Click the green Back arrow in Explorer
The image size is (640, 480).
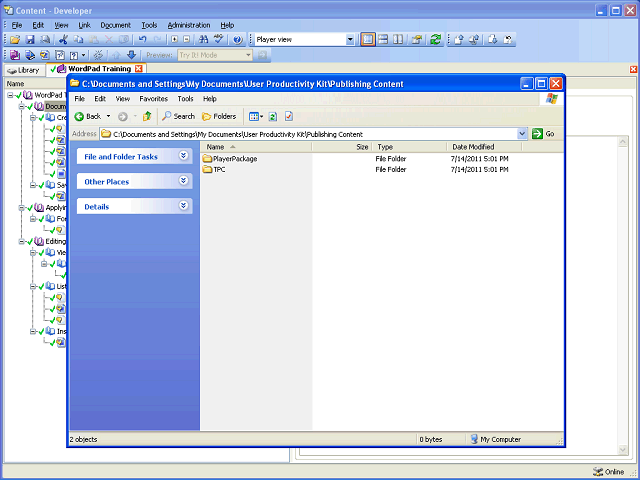79,116
